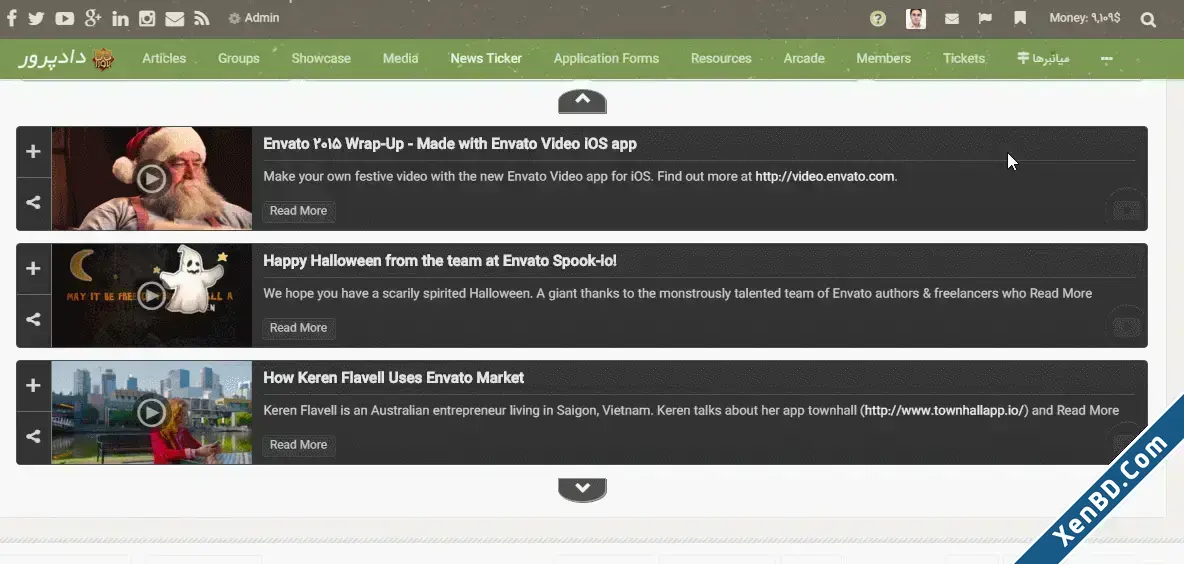Play the Santa Claus video thumbnail
Viewport: 1184px width, 564px height.
coord(151,178)
